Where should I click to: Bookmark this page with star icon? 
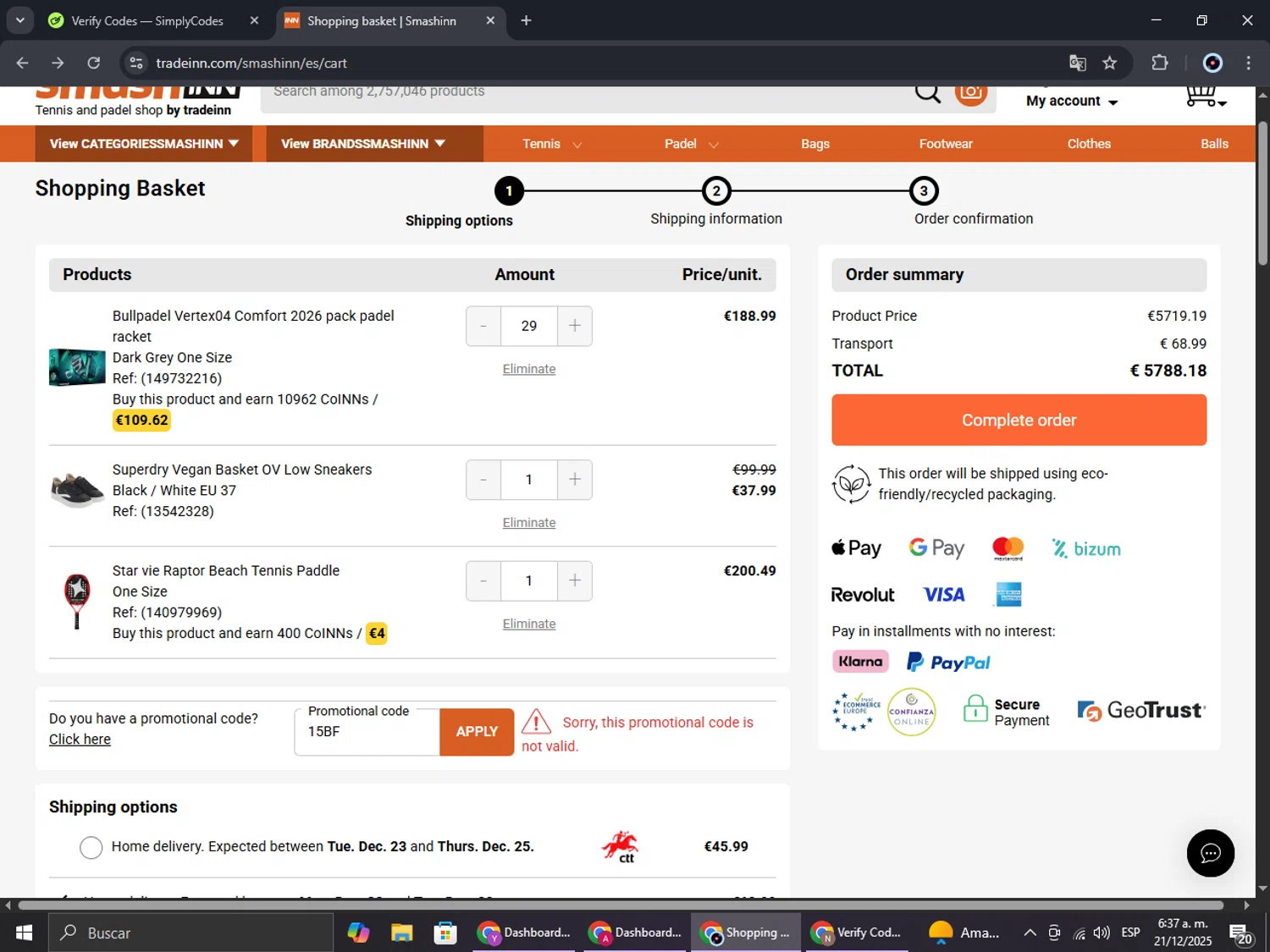(x=1109, y=63)
